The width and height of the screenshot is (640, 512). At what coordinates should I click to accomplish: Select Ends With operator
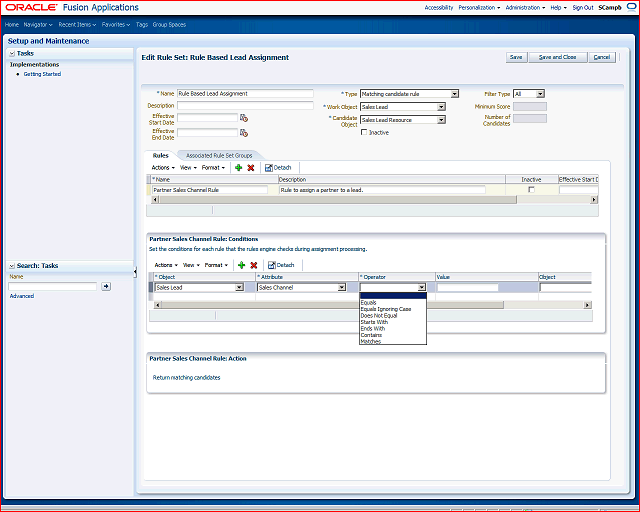(x=373, y=329)
